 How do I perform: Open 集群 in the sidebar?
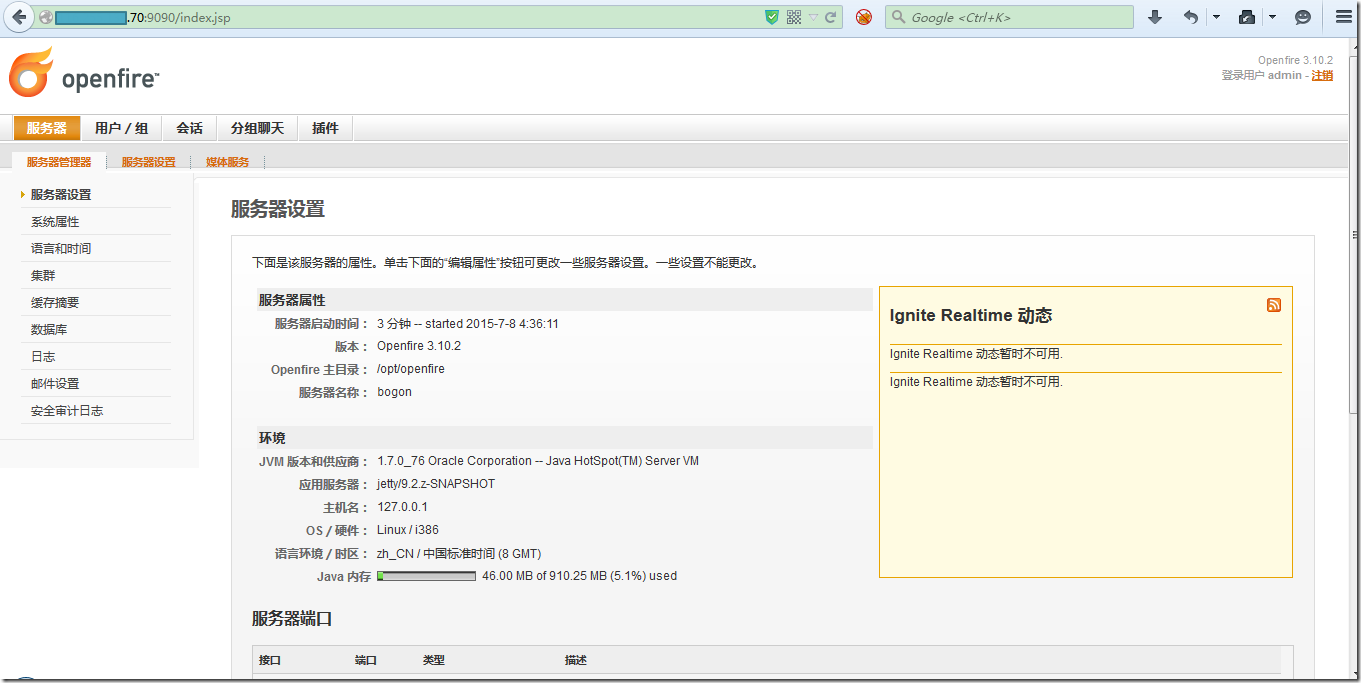[43, 276]
